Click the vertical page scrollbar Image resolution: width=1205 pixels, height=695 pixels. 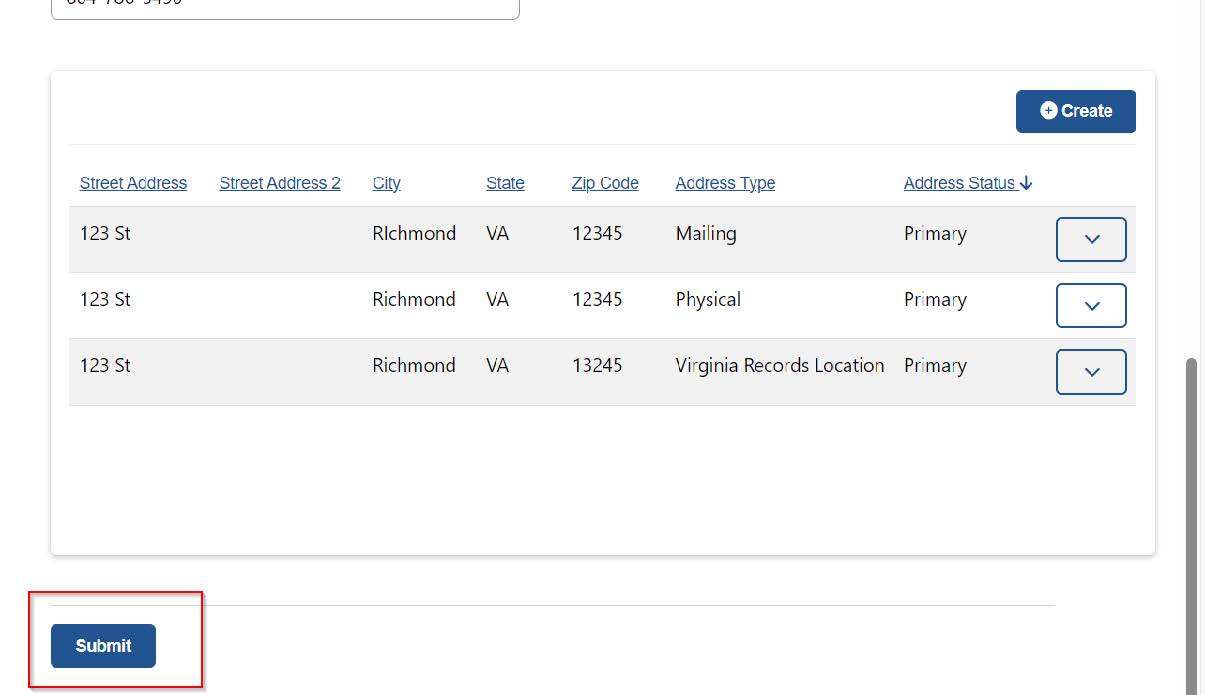click(x=1191, y=520)
